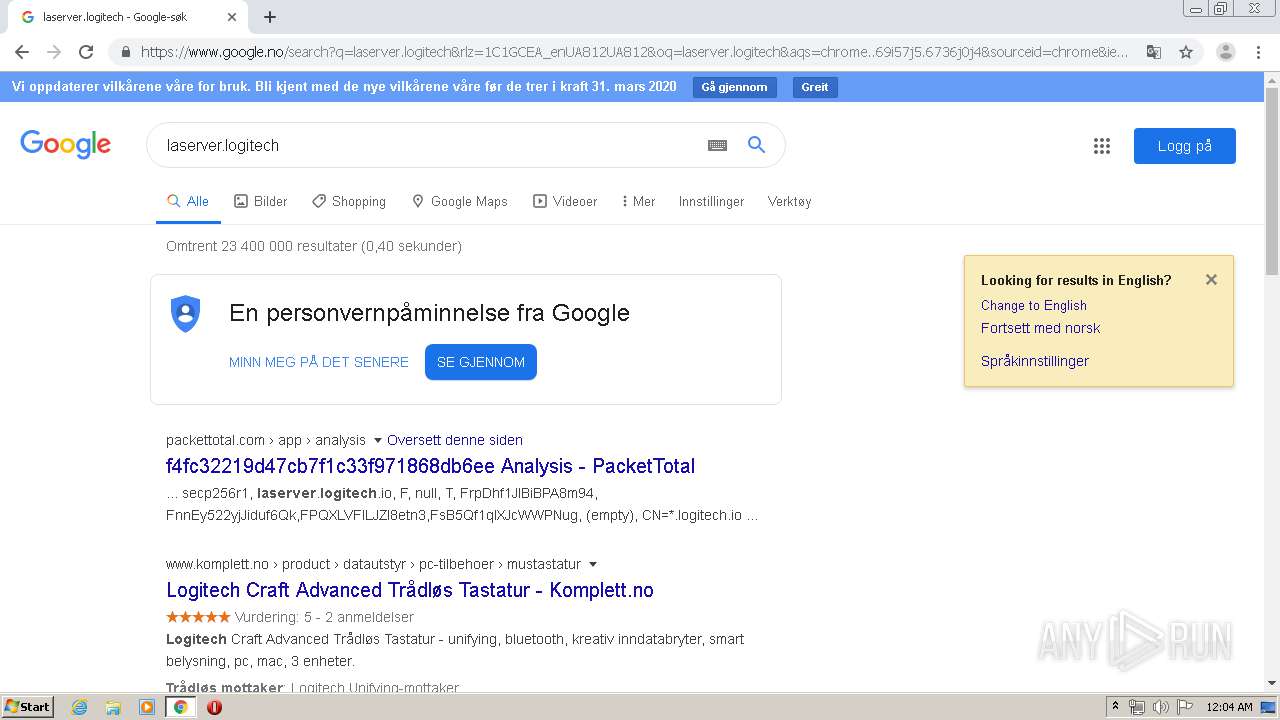Click the volume speaker tray icon
Viewport: 1280px width, 720px height.
click(1161, 707)
